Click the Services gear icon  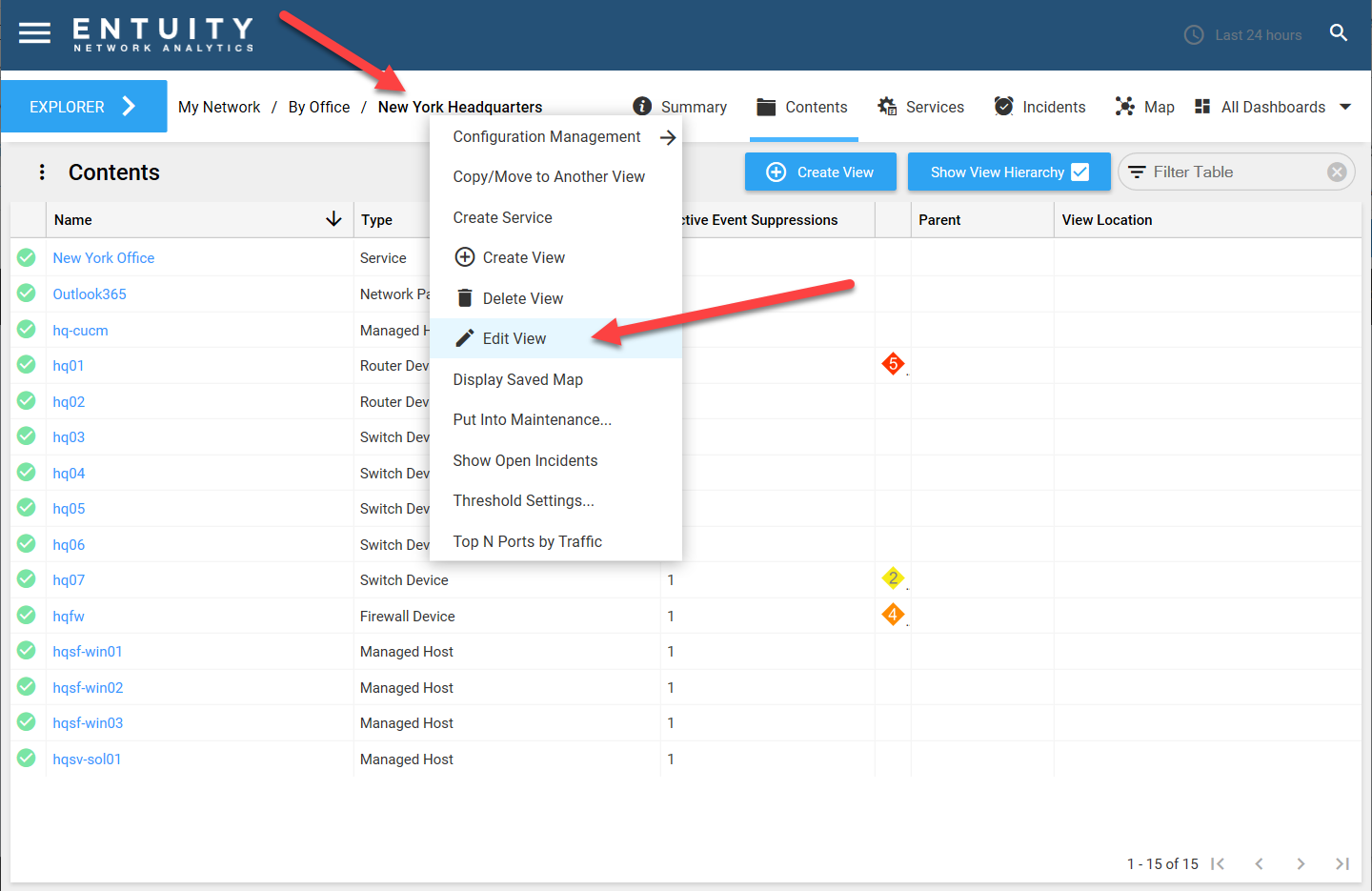click(x=887, y=107)
